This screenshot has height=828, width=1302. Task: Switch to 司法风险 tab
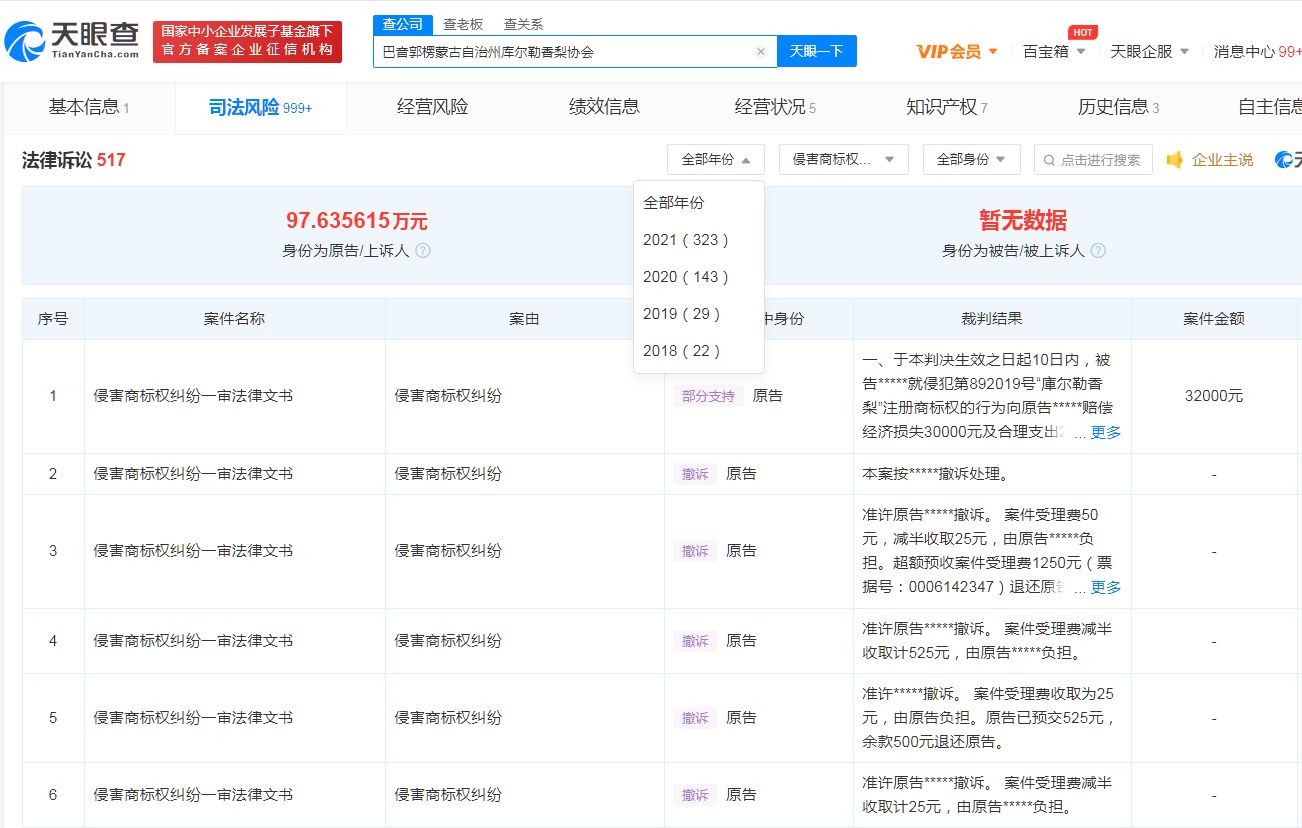coord(260,107)
